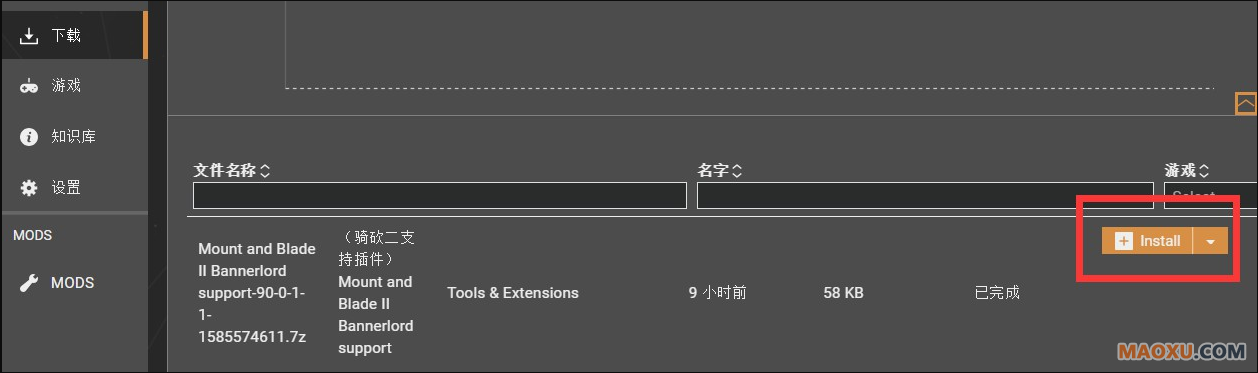Screen dimensions: 1258x373
Task: Open the 游戏 Select filter dropdown
Action: 1210,196
